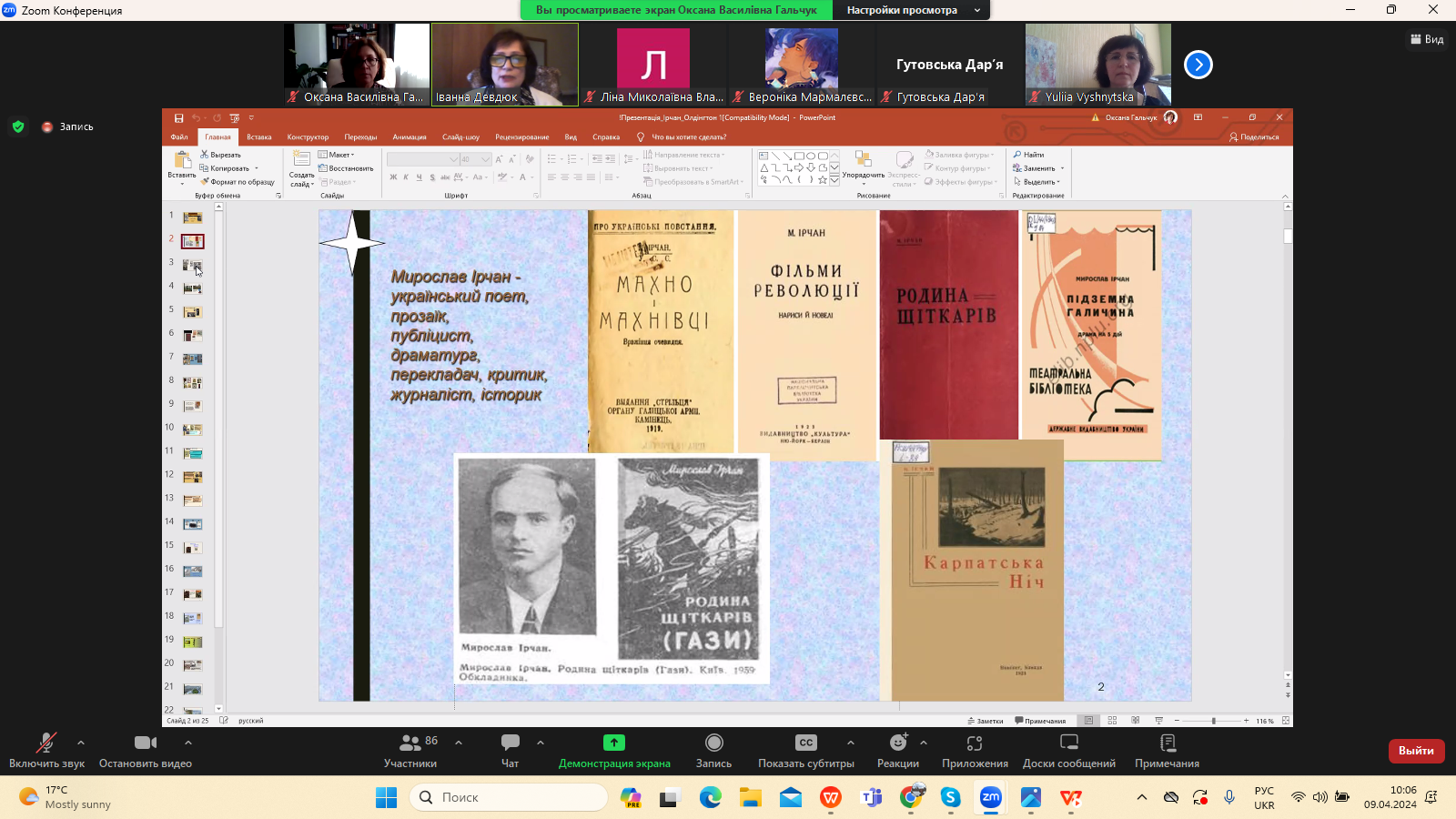Expand video options chevron
The height and width of the screenshot is (819, 1456).
point(188,743)
